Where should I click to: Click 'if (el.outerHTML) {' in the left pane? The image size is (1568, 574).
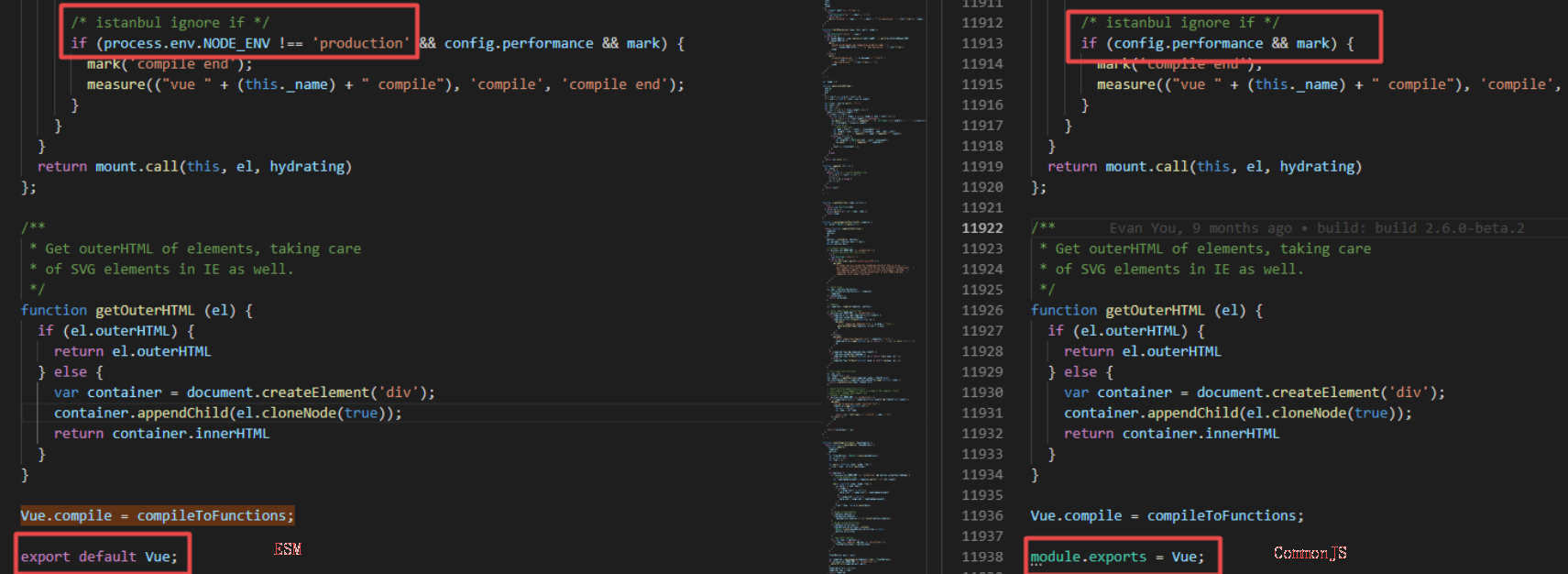(115, 331)
